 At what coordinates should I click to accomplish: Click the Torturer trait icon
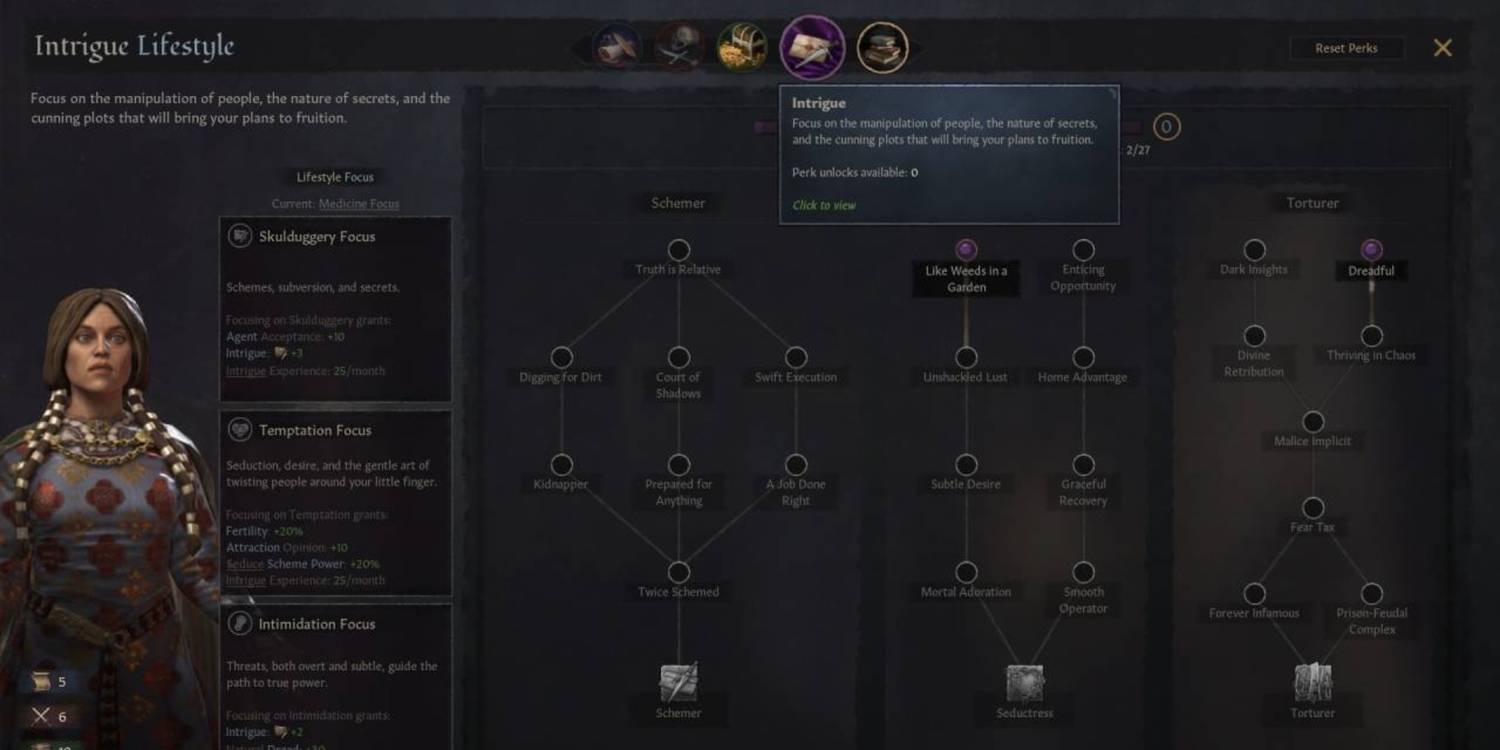click(x=1313, y=682)
